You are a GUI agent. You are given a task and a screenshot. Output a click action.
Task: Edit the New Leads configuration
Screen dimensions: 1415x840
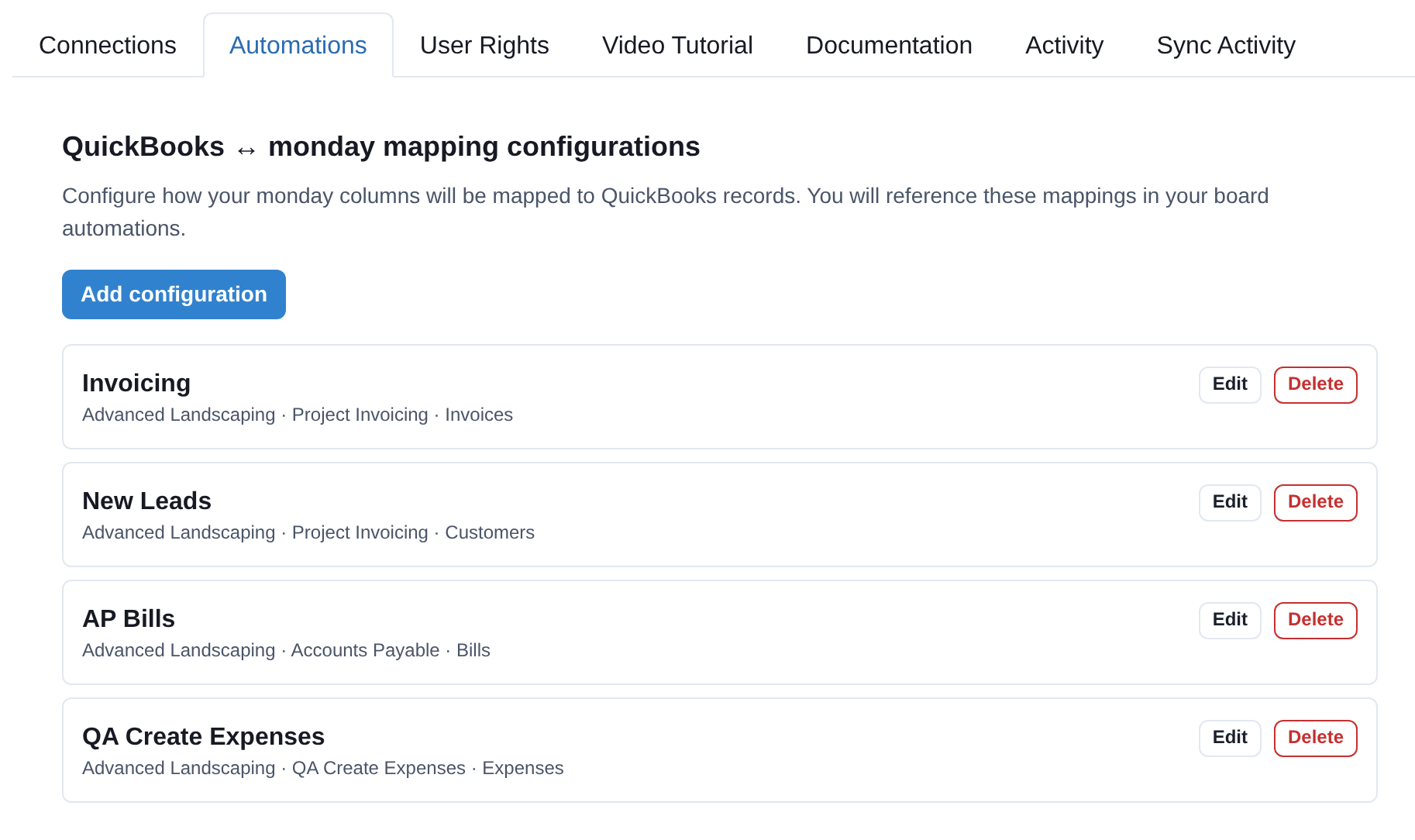coord(1230,503)
